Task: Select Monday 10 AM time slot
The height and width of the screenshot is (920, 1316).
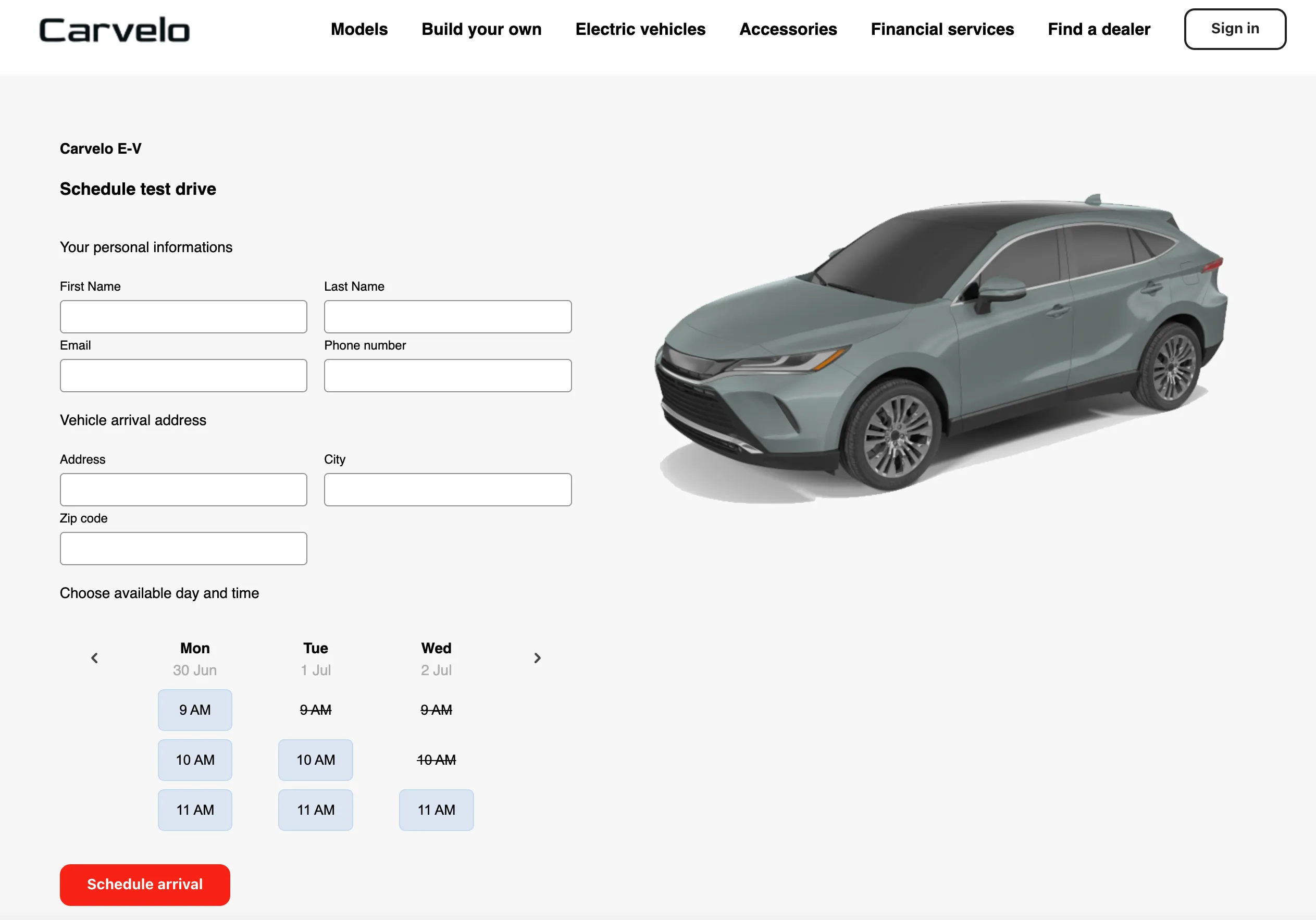Action: pos(195,760)
